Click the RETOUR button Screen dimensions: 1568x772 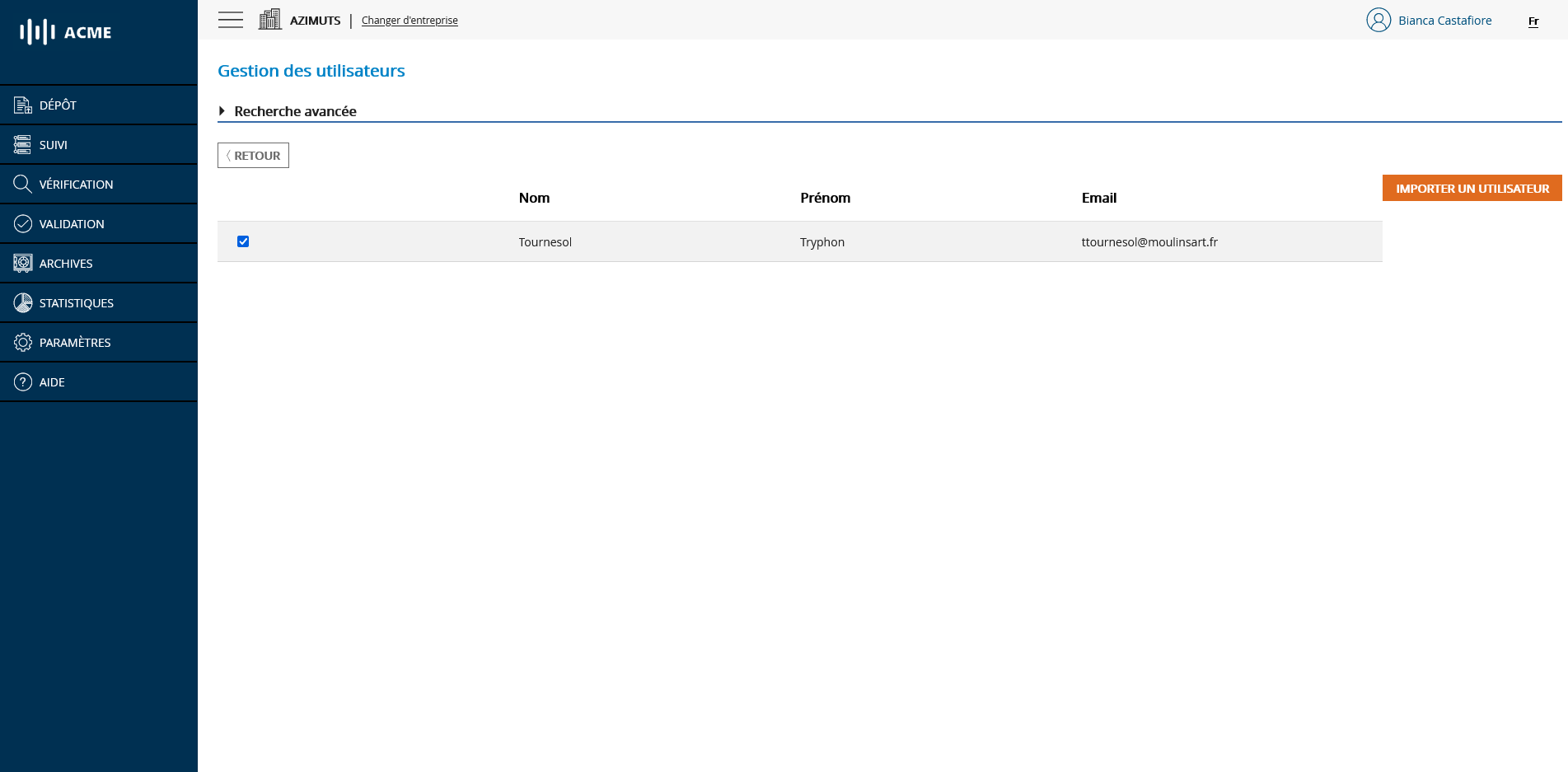click(253, 155)
